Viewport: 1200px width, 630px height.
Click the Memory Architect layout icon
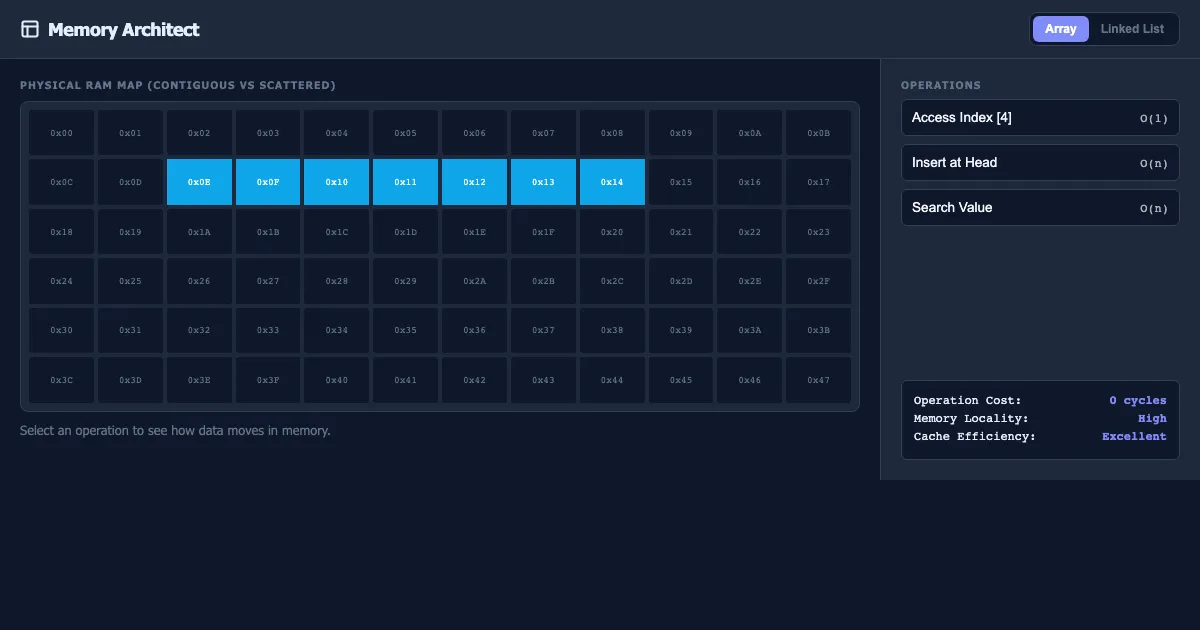(x=30, y=29)
